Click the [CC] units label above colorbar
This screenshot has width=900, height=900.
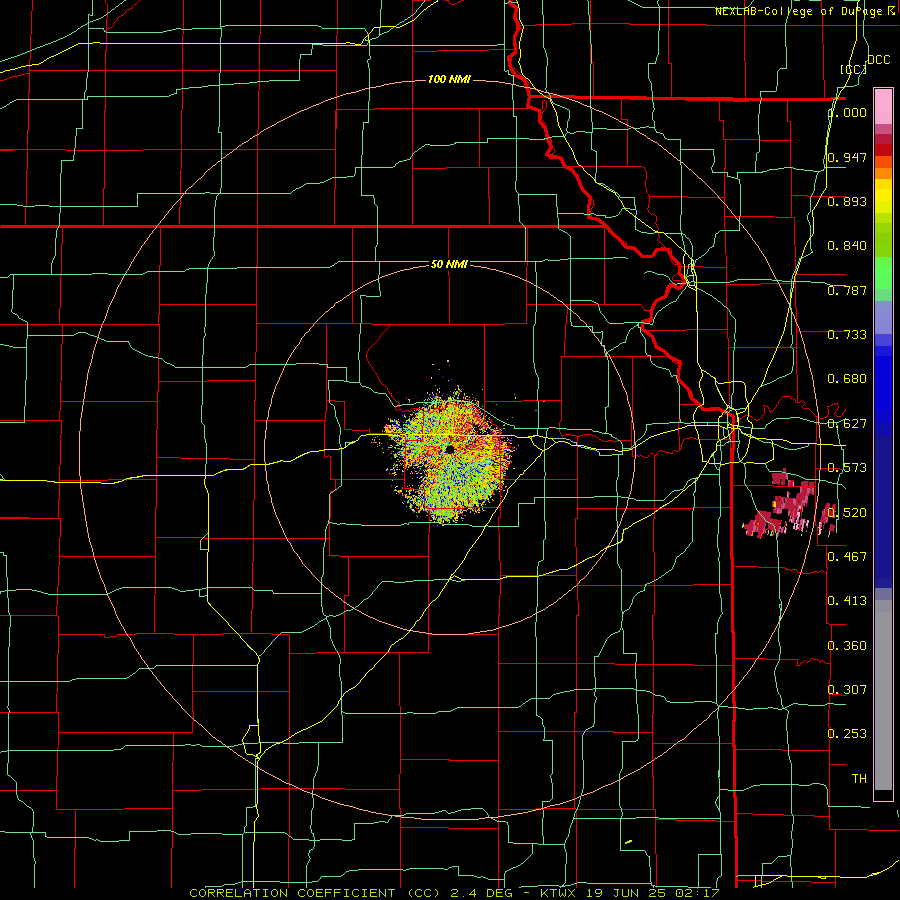tap(853, 69)
